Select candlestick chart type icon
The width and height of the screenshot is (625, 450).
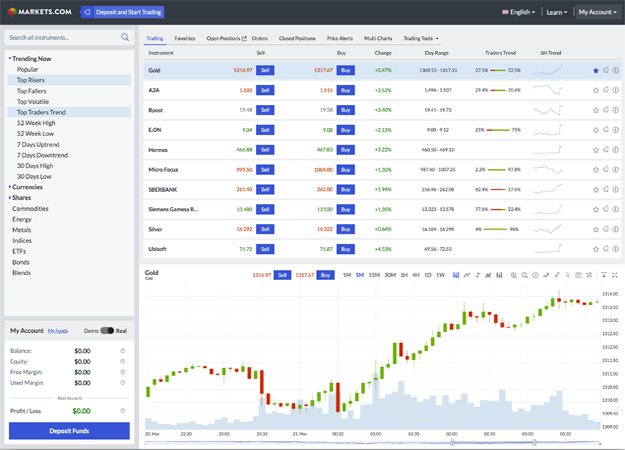pyautogui.click(x=456, y=275)
